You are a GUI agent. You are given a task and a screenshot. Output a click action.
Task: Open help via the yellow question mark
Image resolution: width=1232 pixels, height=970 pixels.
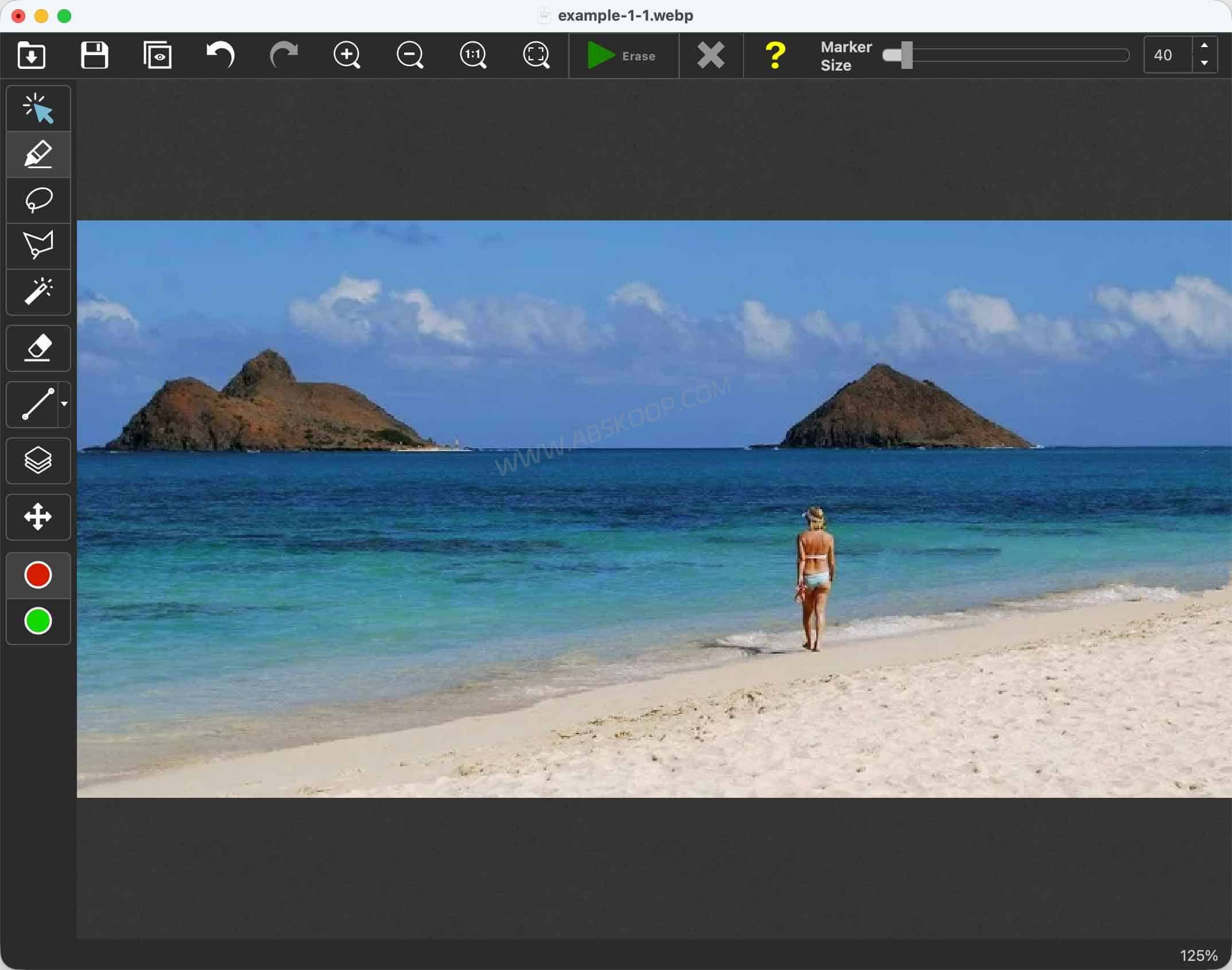click(x=775, y=56)
